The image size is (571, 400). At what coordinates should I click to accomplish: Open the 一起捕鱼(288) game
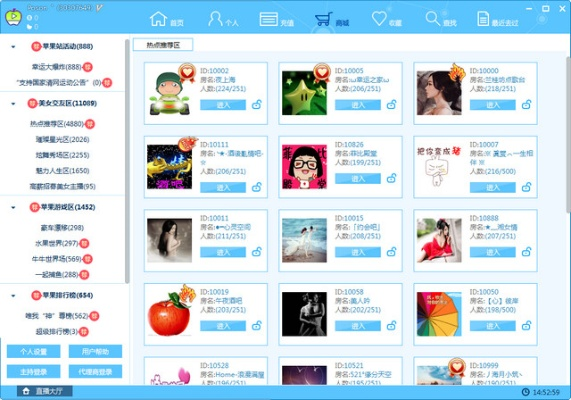click(57, 275)
